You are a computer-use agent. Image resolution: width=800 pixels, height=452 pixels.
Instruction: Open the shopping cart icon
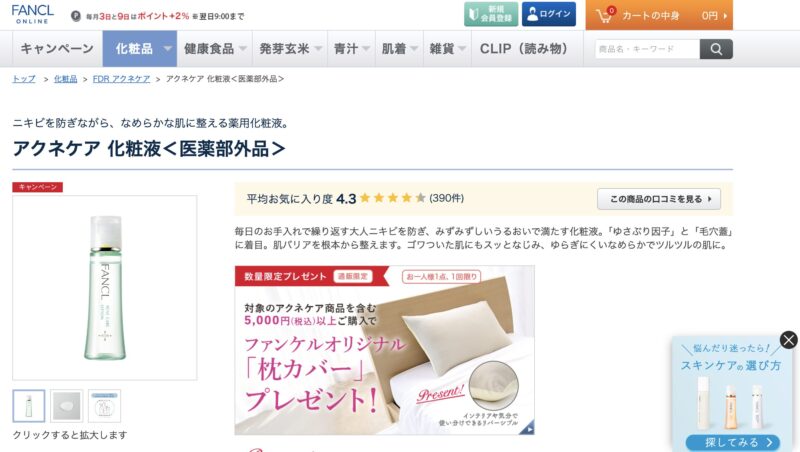pos(605,15)
